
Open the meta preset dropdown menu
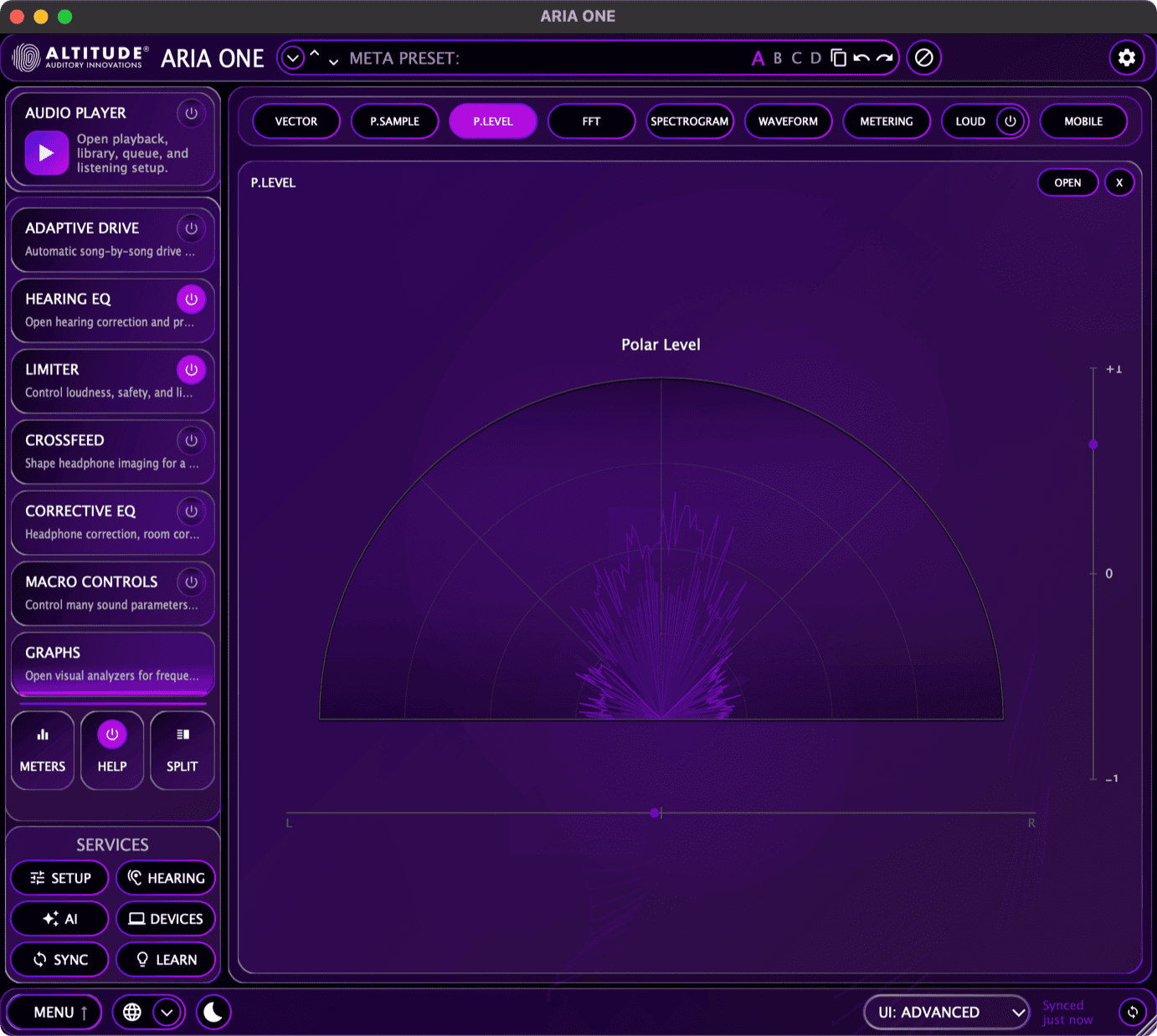[x=293, y=58]
